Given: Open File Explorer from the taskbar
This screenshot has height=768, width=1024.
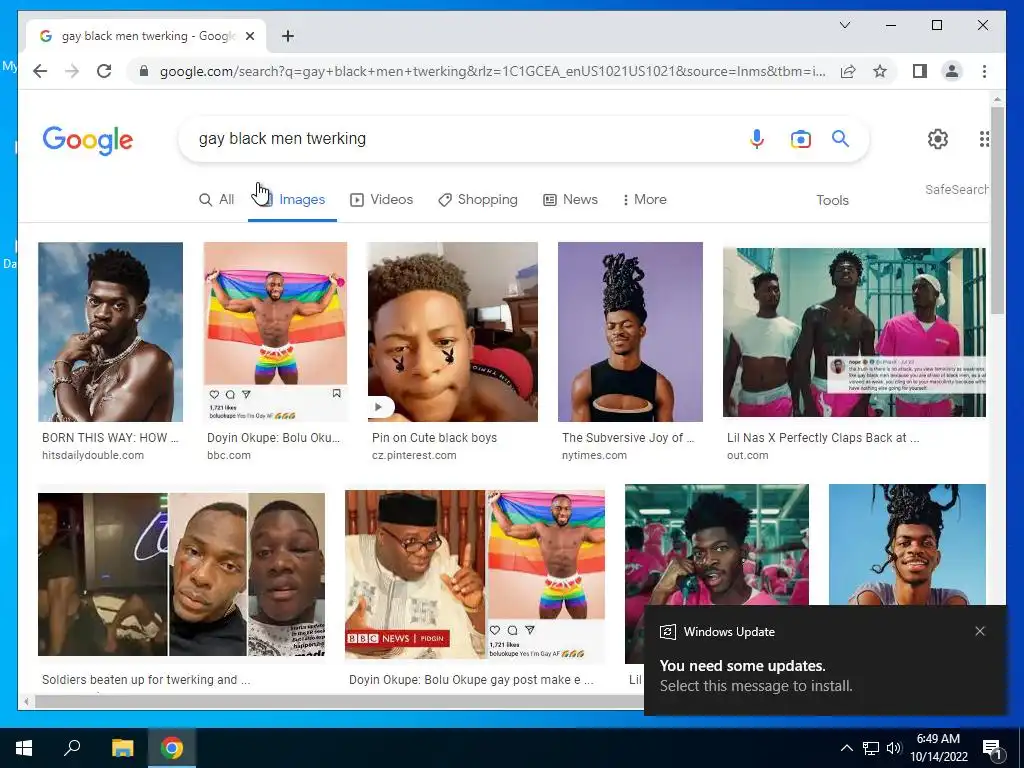Looking at the screenshot, I should pos(122,748).
